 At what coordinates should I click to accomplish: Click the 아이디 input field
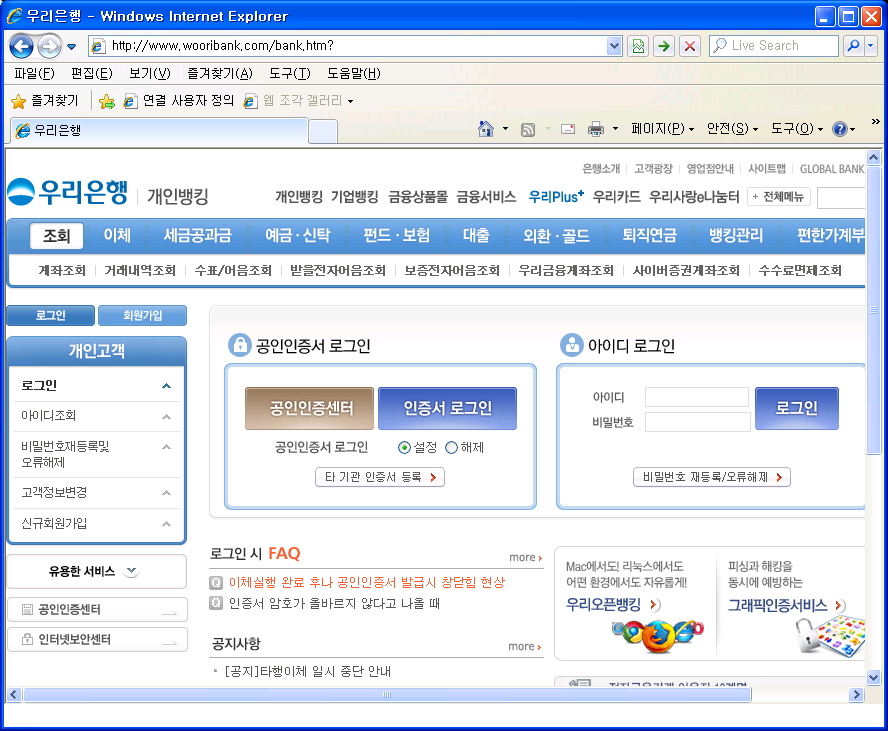pyautogui.click(x=697, y=397)
